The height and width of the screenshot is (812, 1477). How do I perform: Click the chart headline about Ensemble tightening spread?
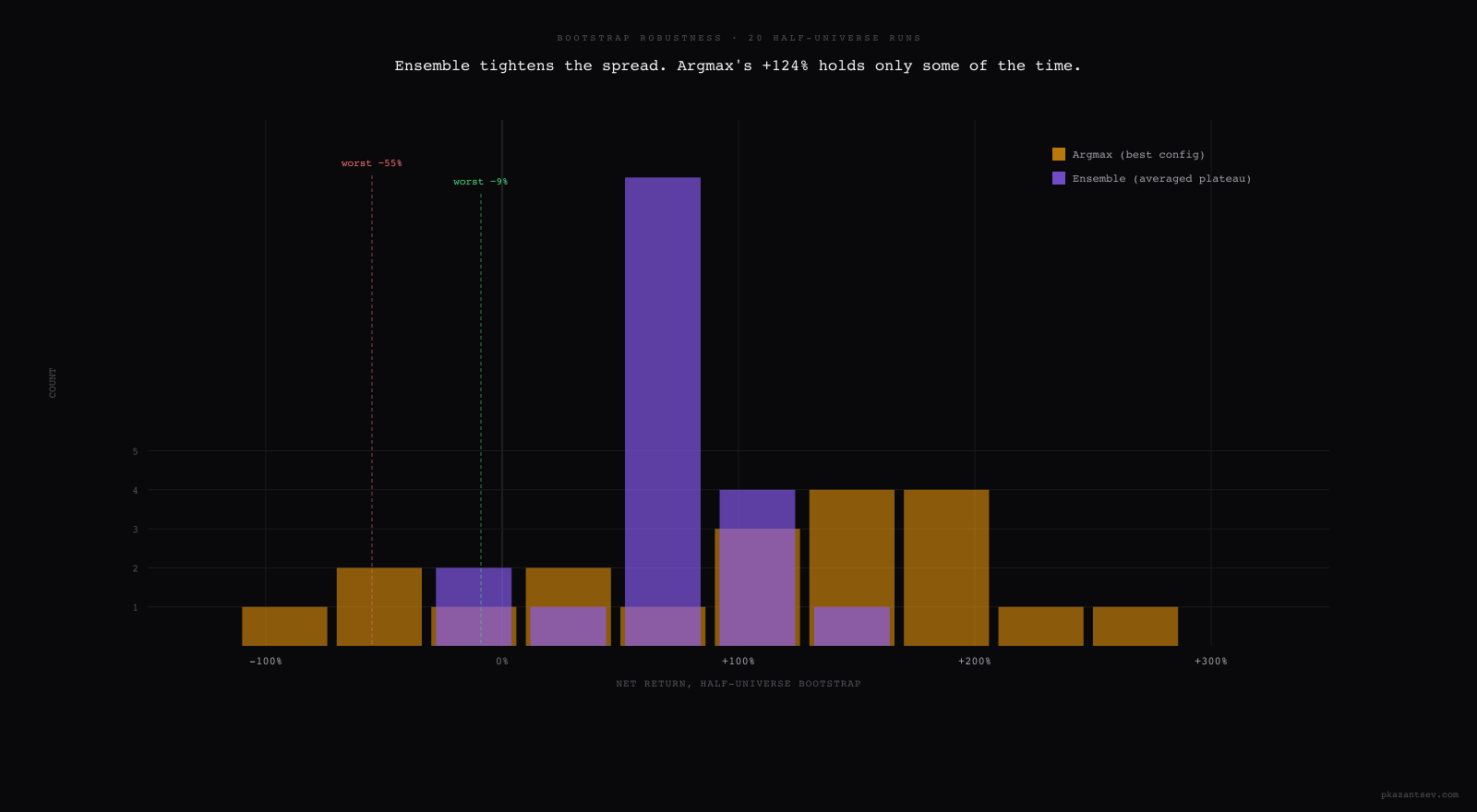[738, 66]
